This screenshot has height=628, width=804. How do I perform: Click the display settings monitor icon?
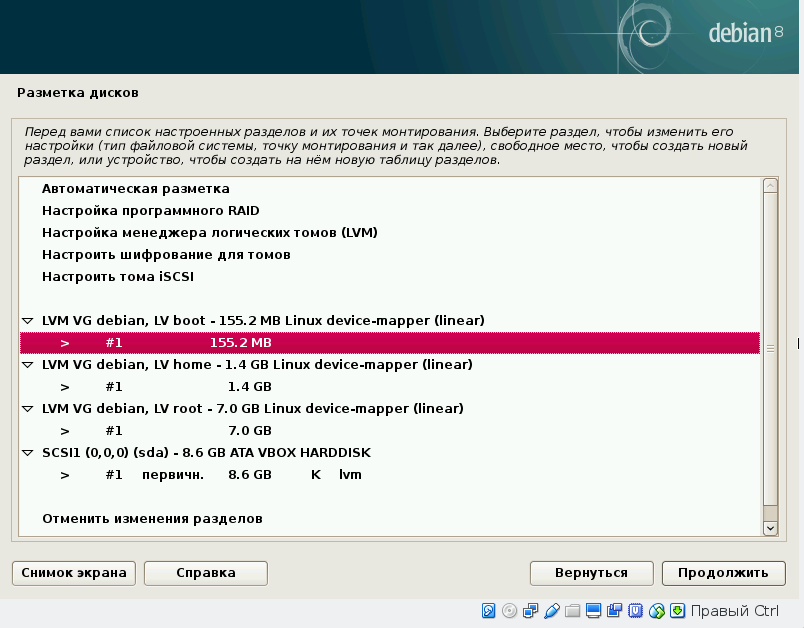tap(594, 611)
